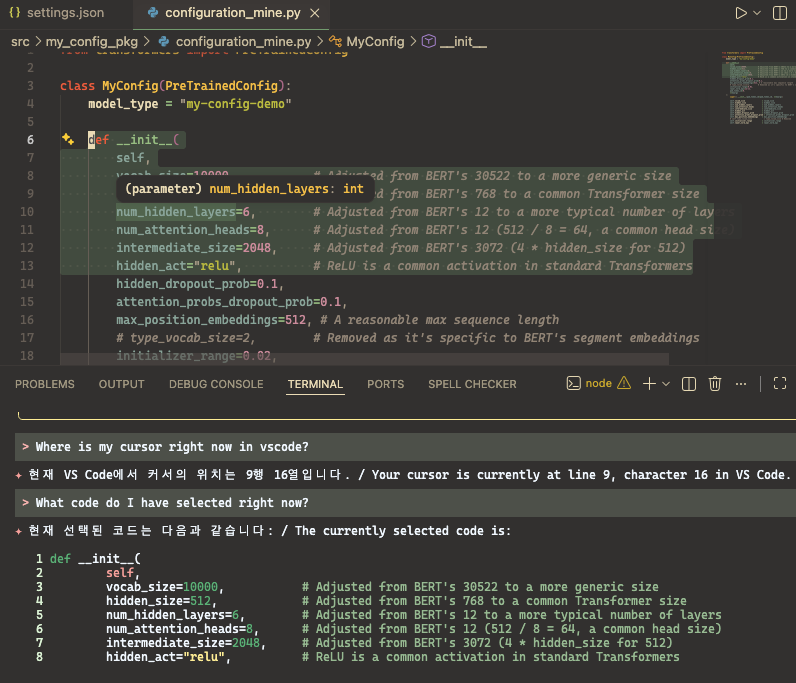Image resolution: width=796 pixels, height=683 pixels.
Task: Click the num_attention_heads=8 line in editor
Action: point(193,230)
